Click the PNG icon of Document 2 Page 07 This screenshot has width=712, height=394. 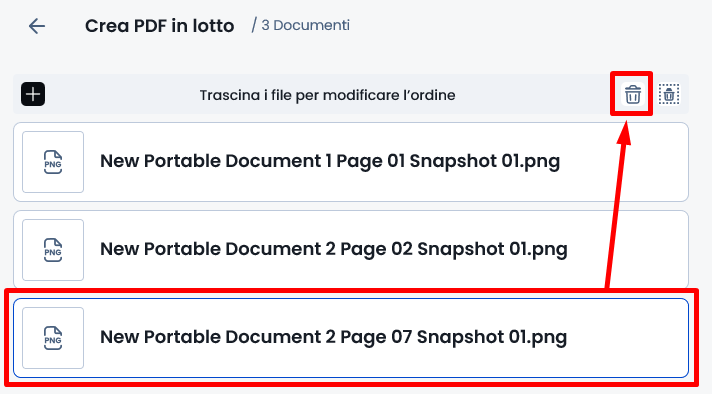(x=53, y=338)
